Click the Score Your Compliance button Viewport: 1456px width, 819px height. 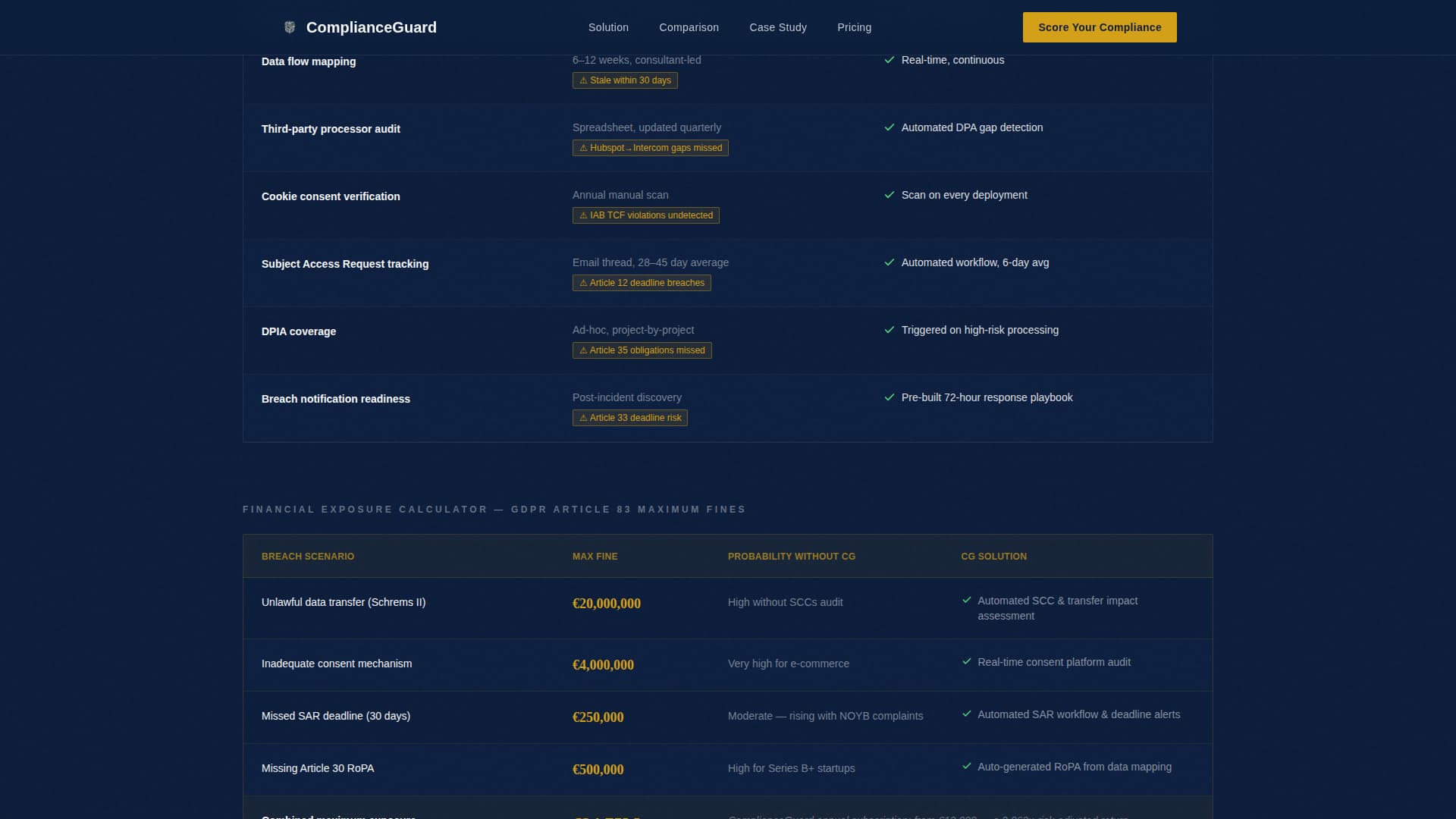1100,27
